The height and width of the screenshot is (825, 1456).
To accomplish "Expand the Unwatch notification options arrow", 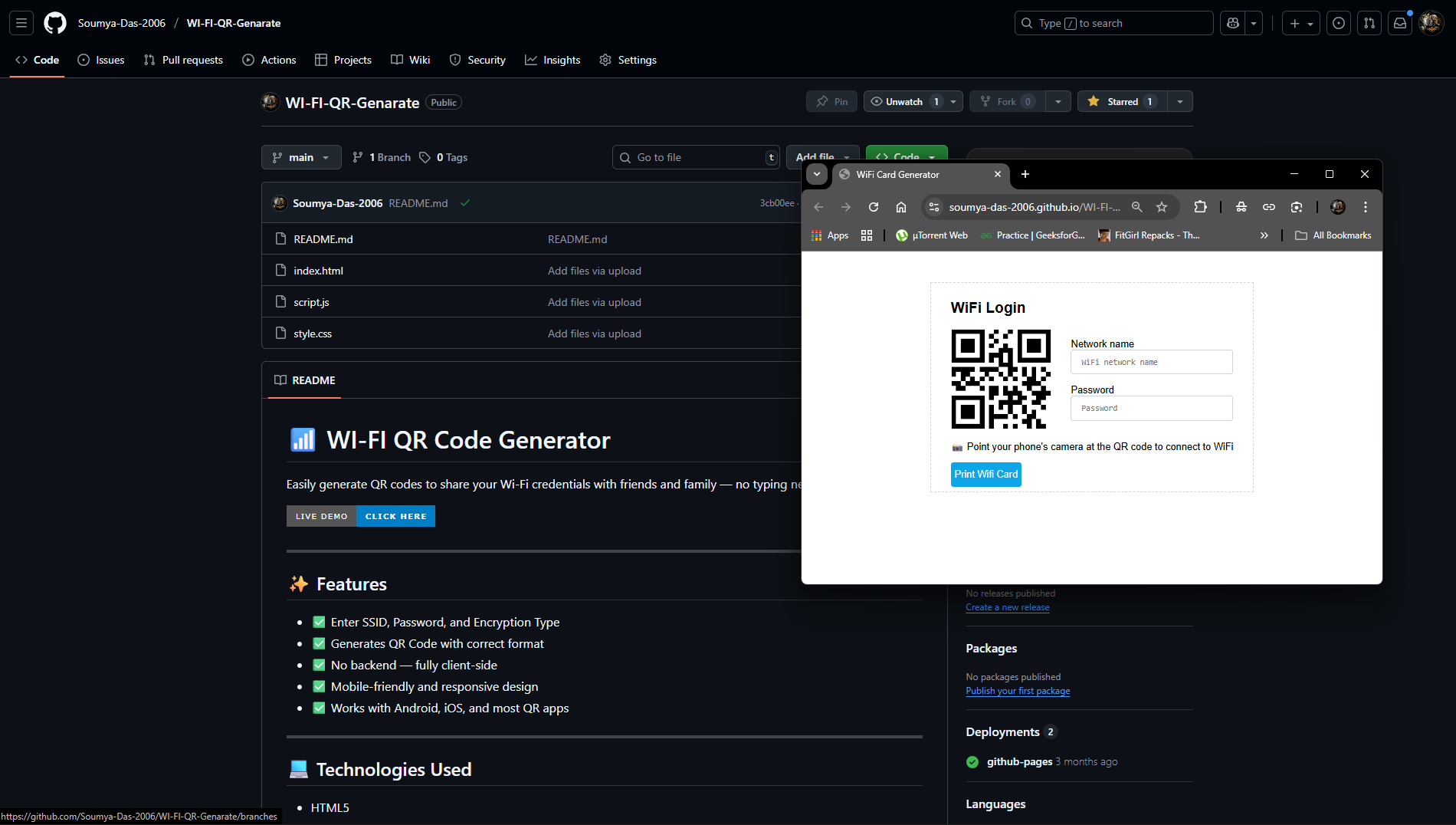I will tap(953, 101).
